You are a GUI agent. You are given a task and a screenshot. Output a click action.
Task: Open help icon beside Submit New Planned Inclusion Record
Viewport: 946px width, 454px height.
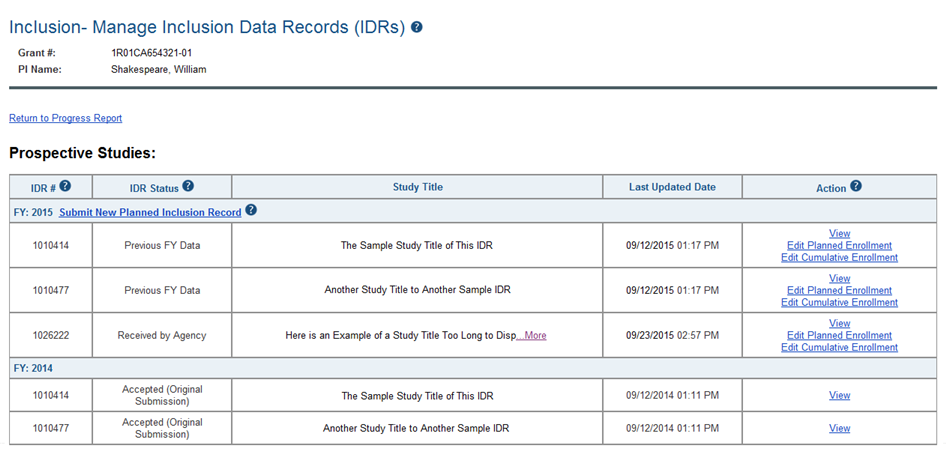point(252,211)
